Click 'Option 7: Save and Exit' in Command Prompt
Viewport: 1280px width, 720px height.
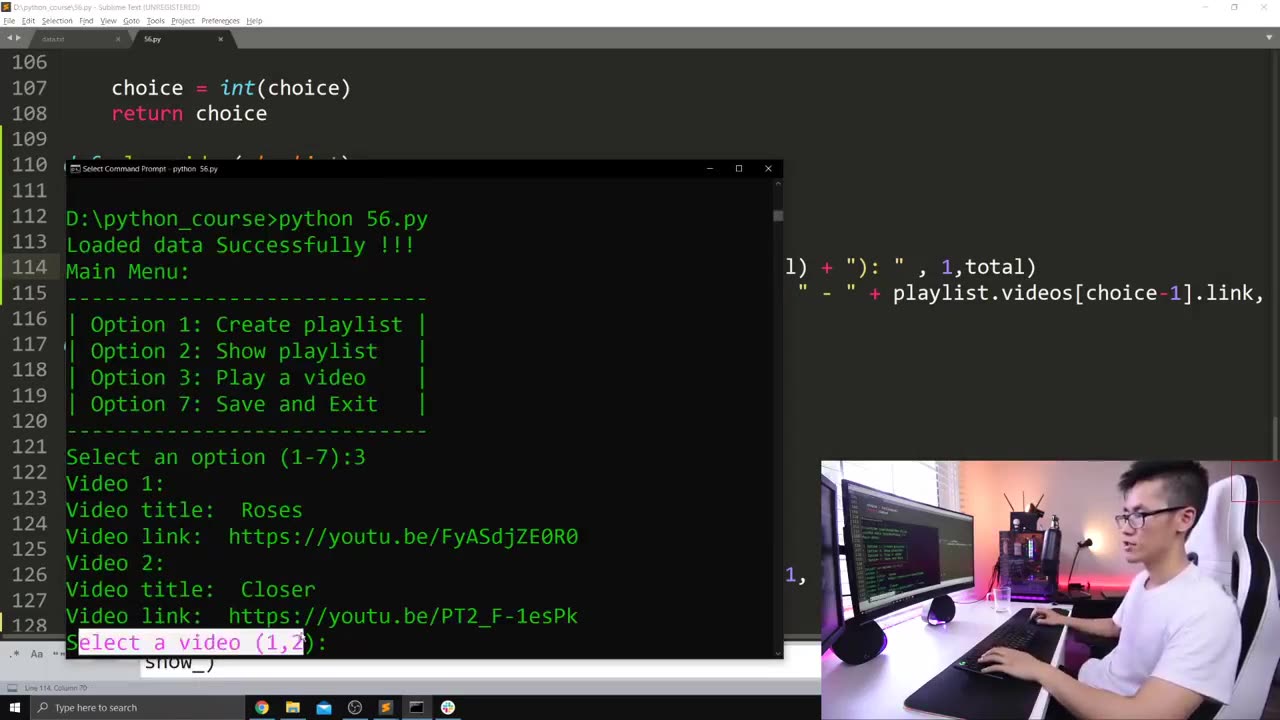[x=234, y=404]
